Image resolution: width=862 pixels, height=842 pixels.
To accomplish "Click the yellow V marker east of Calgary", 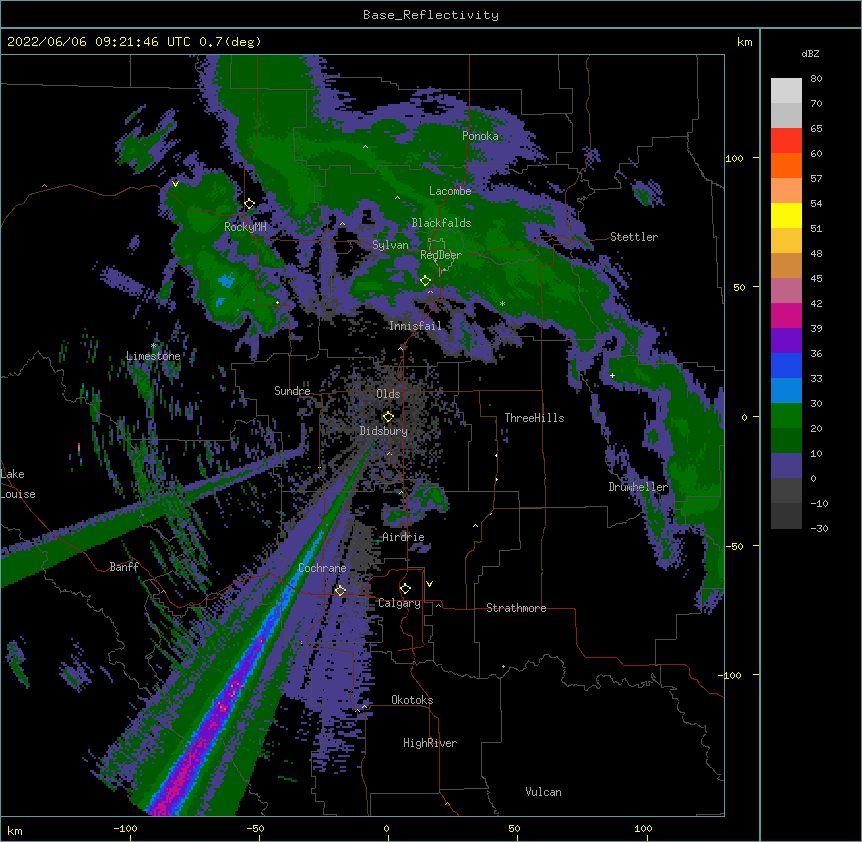I will [429, 584].
